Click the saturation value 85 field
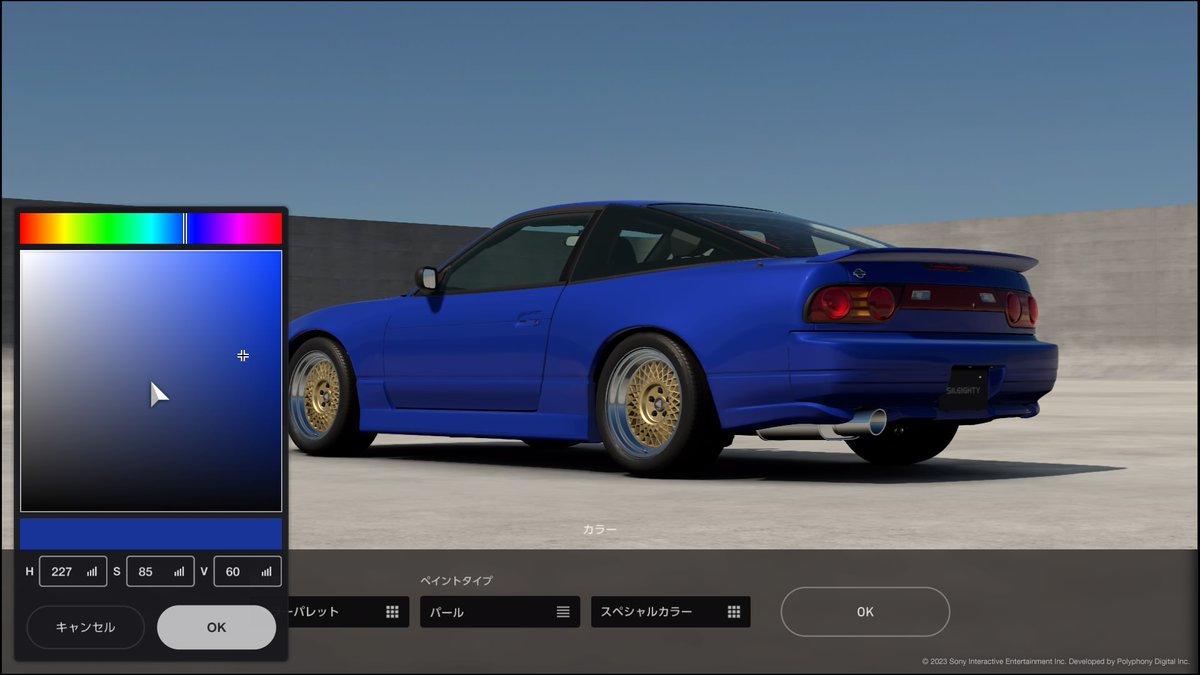This screenshot has height=675, width=1200. click(x=160, y=572)
